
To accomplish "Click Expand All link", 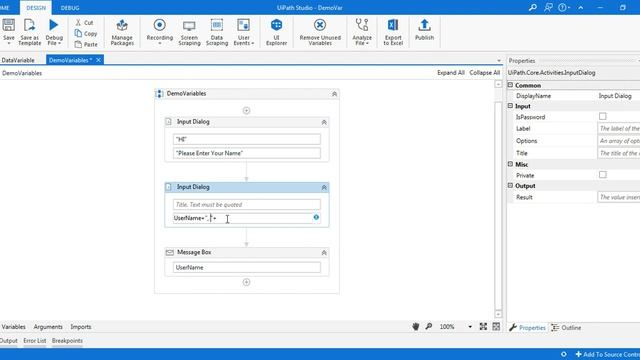I will 451,73.
